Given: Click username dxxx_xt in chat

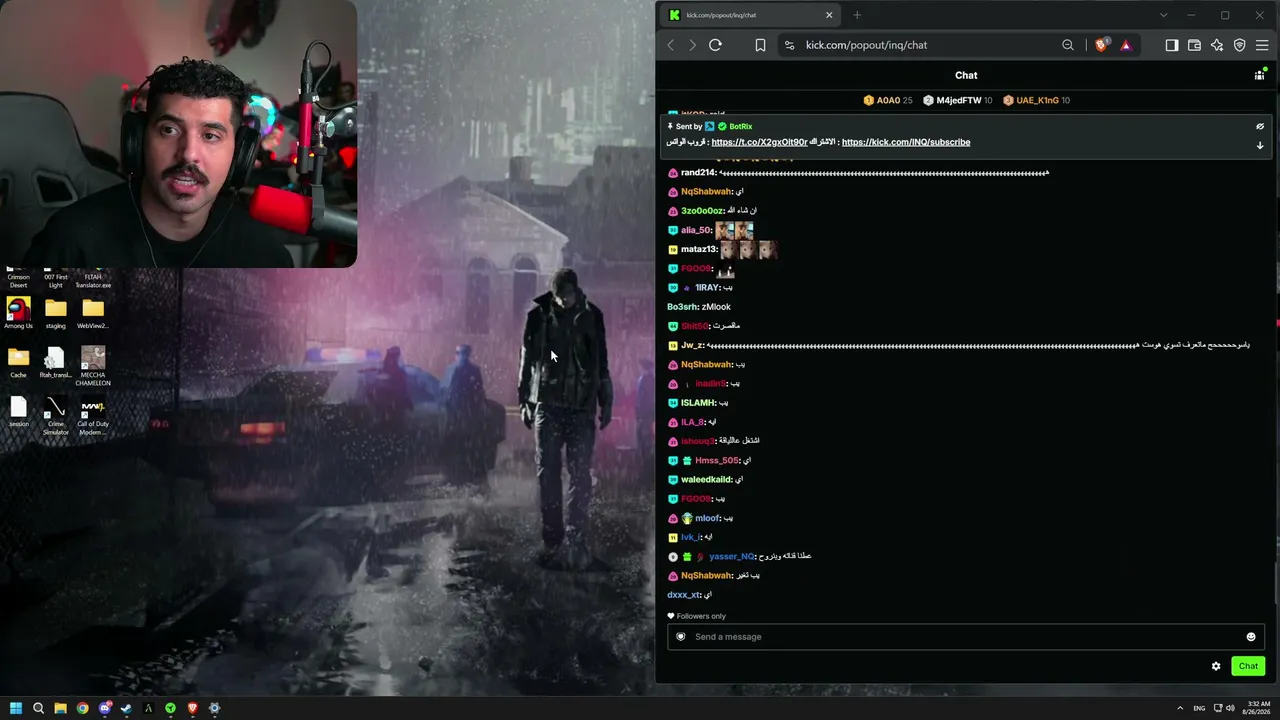Looking at the screenshot, I should pos(683,595).
